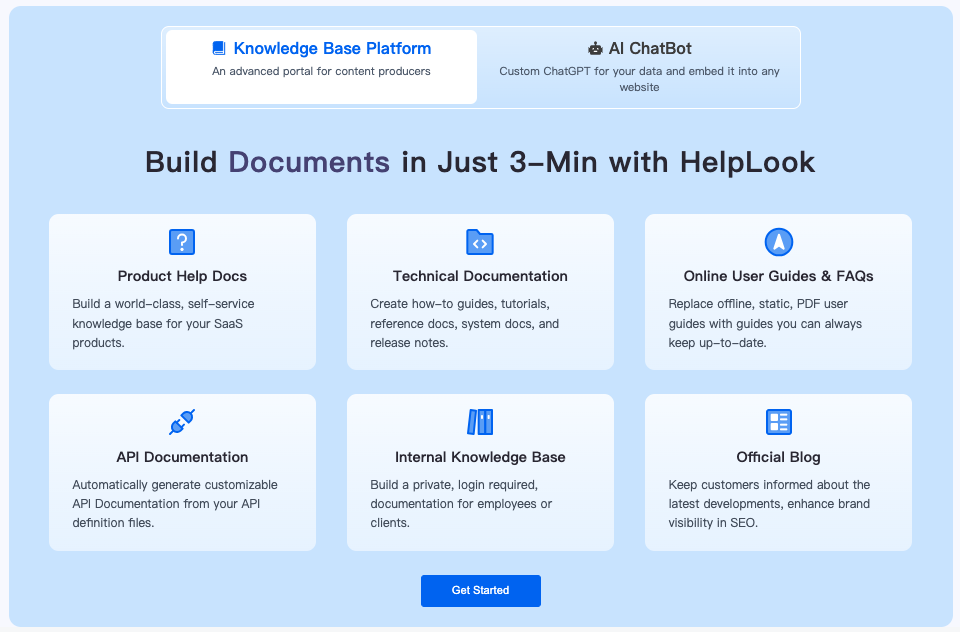960x632 pixels.
Task: Click the plug icon for API Documentation
Action: (181, 421)
